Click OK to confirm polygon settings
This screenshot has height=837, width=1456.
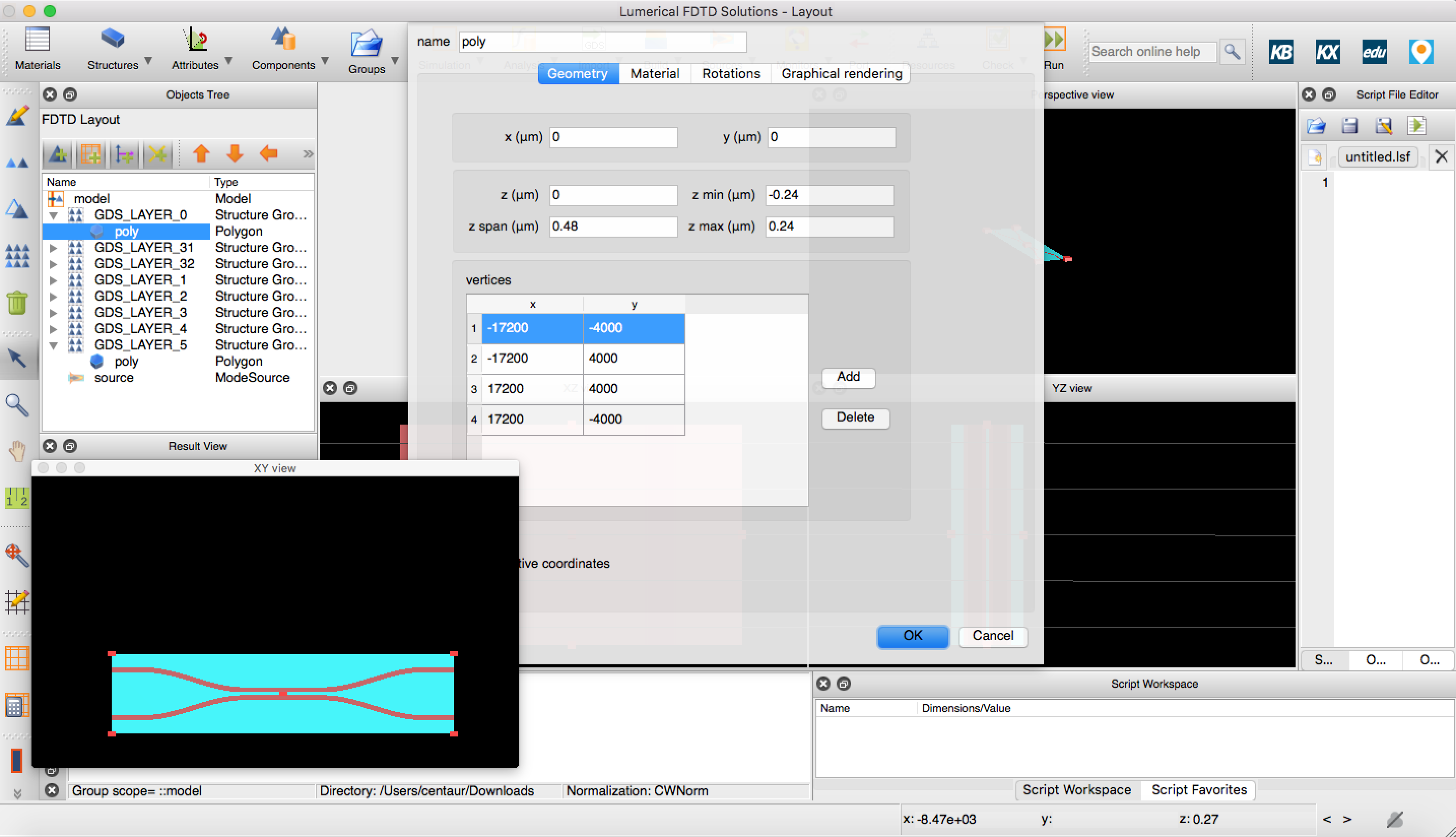[x=912, y=636]
